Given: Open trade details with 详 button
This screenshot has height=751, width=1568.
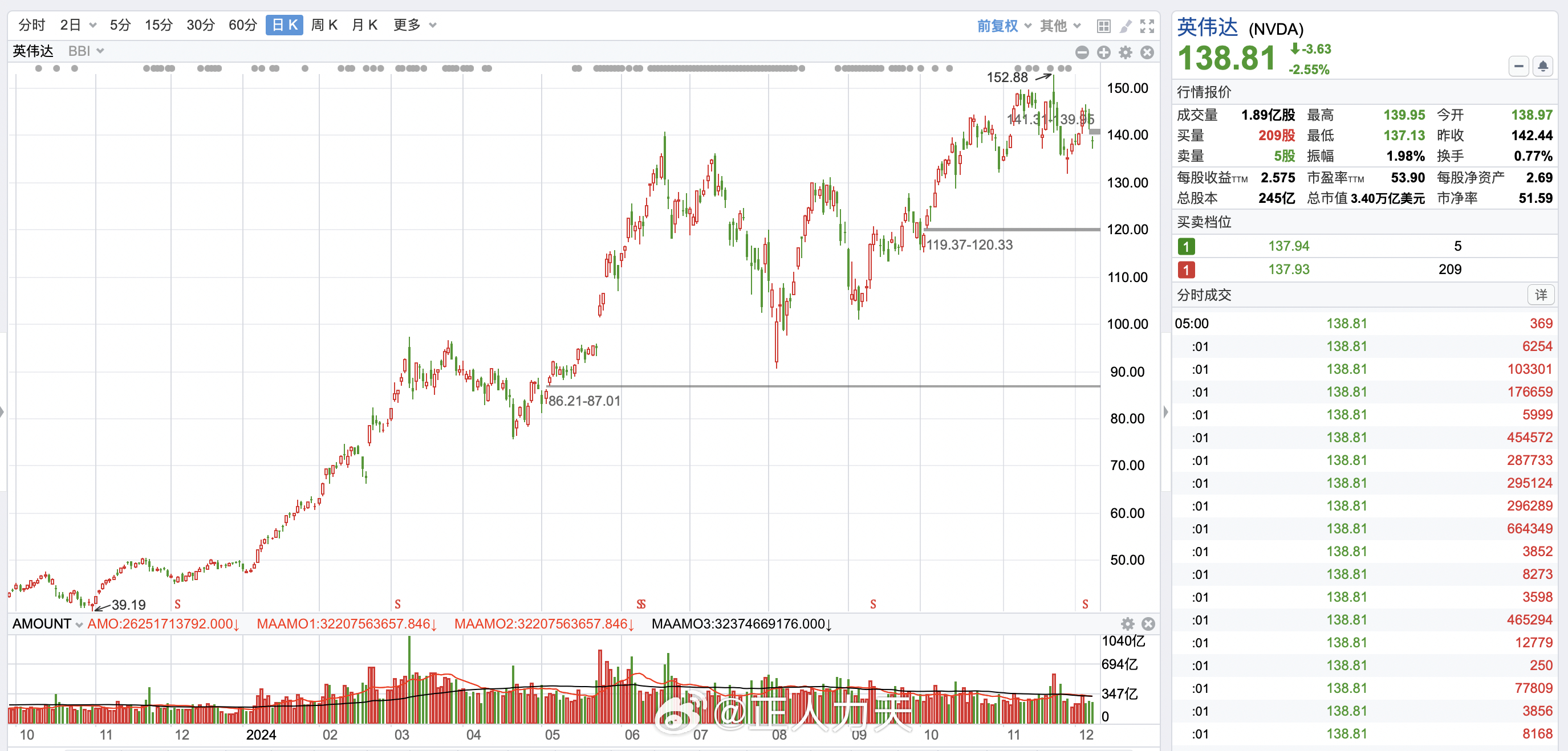Looking at the screenshot, I should (1541, 295).
